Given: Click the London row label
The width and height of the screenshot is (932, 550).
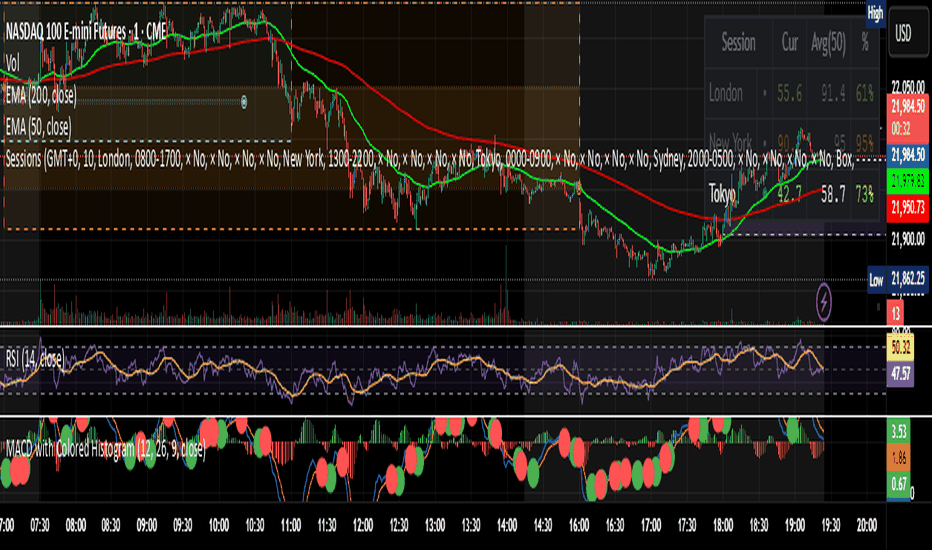Looking at the screenshot, I should click(726, 93).
